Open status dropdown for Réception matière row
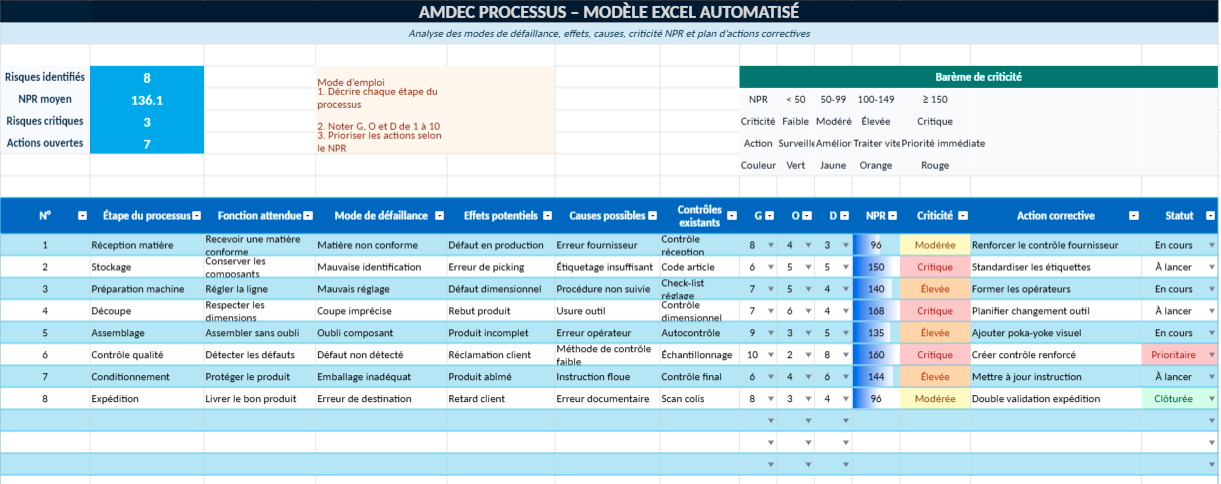This screenshot has height=484, width=1221. tap(1212, 245)
